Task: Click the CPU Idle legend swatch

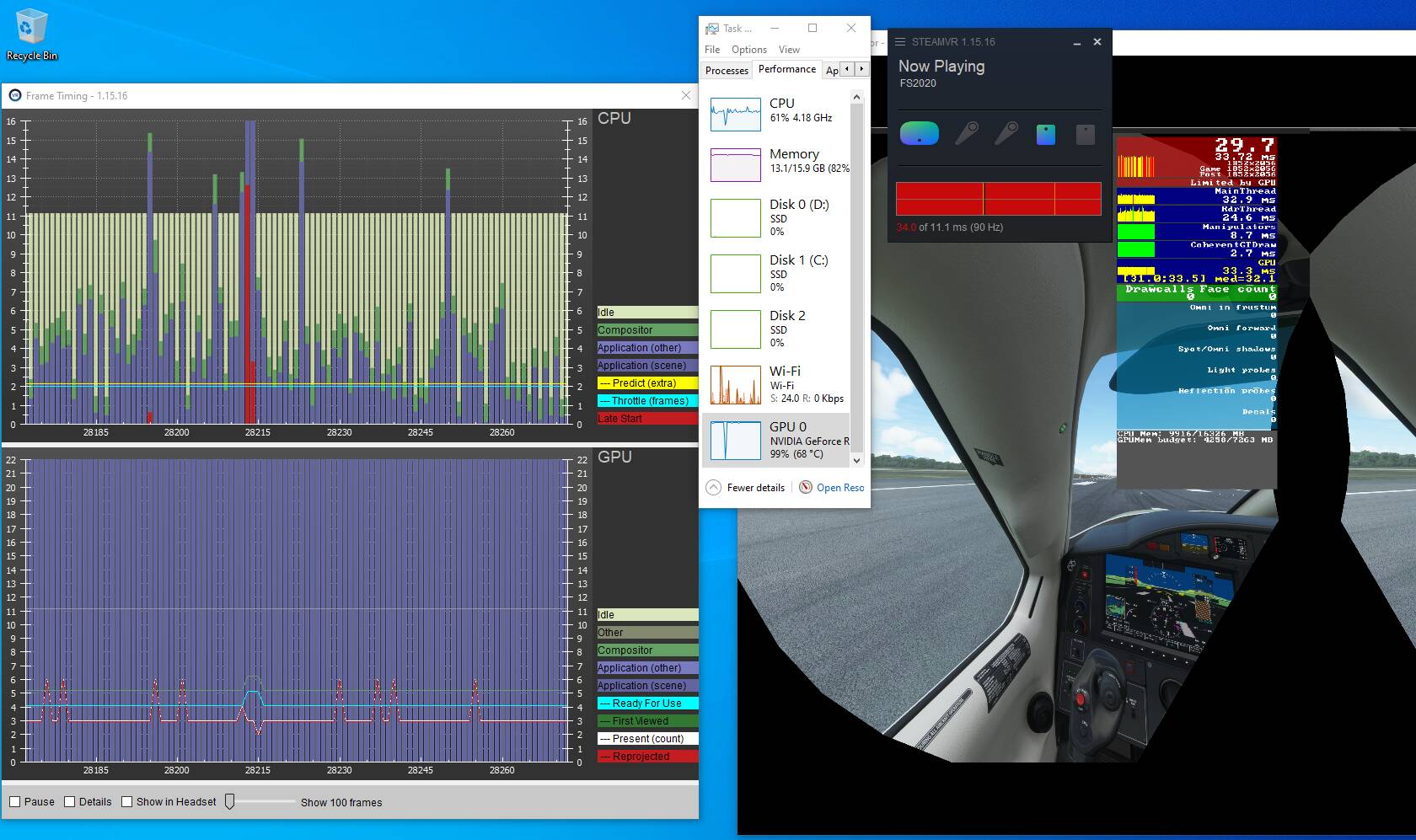Action: click(647, 313)
